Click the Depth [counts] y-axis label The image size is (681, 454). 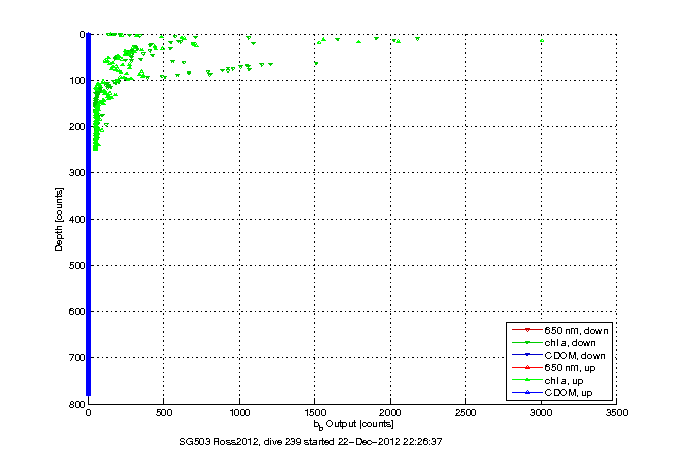pyautogui.click(x=60, y=218)
